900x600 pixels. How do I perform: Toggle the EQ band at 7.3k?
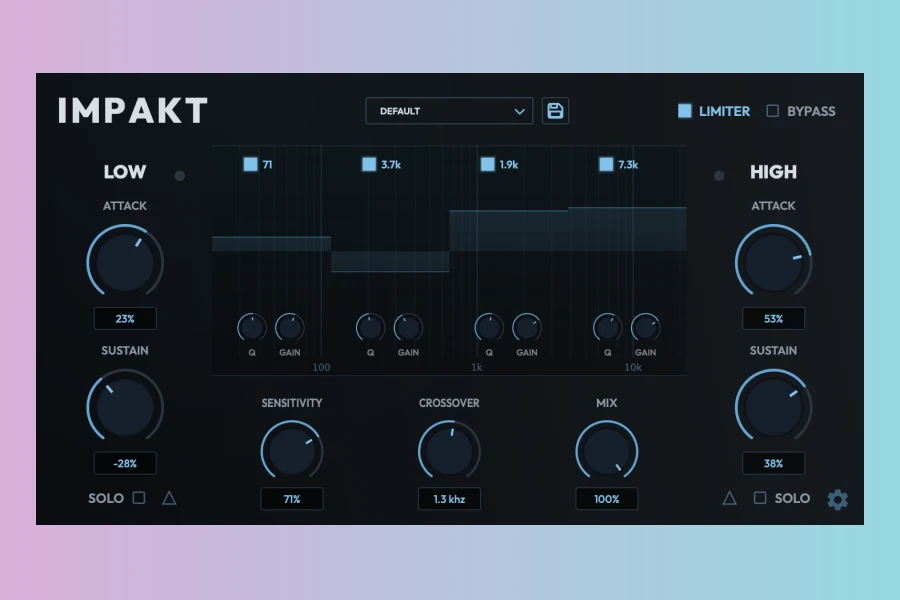click(x=606, y=164)
